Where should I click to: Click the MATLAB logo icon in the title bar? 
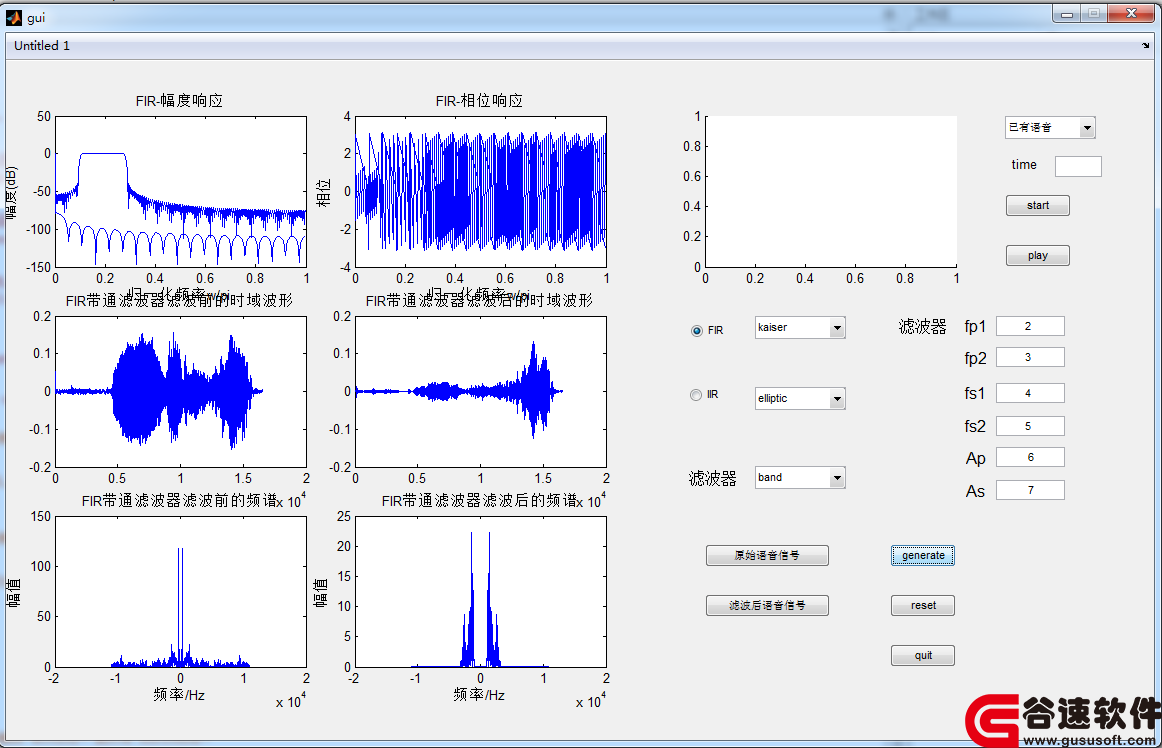14,16
